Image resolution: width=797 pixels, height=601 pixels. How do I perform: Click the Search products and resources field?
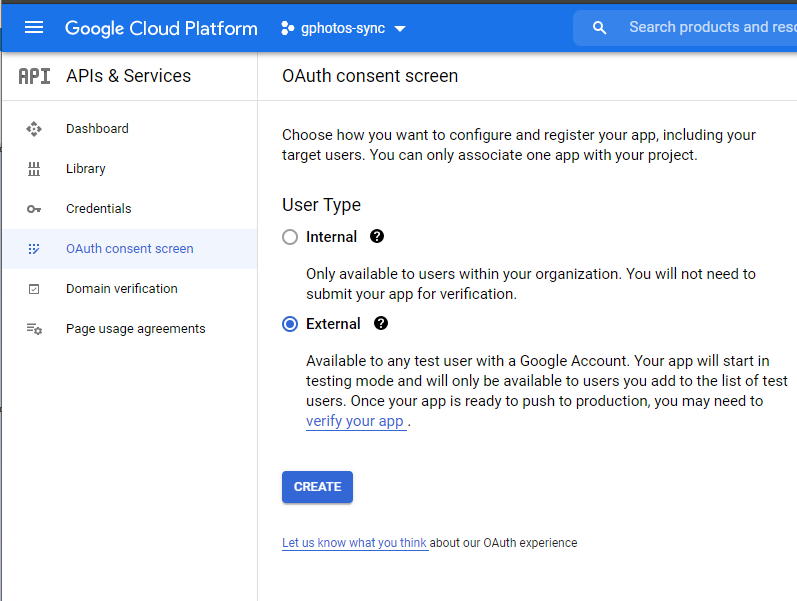point(710,28)
